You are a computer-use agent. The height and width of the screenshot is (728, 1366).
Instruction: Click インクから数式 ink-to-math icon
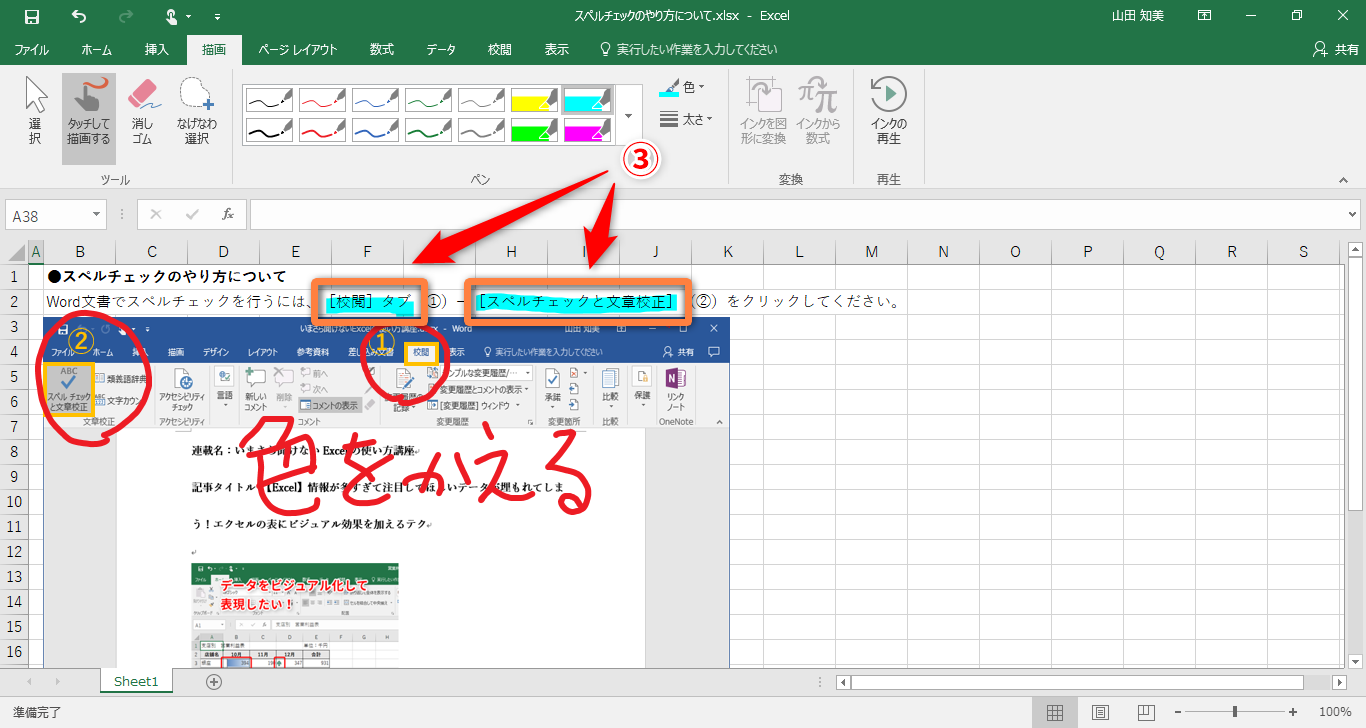pyautogui.click(x=818, y=112)
